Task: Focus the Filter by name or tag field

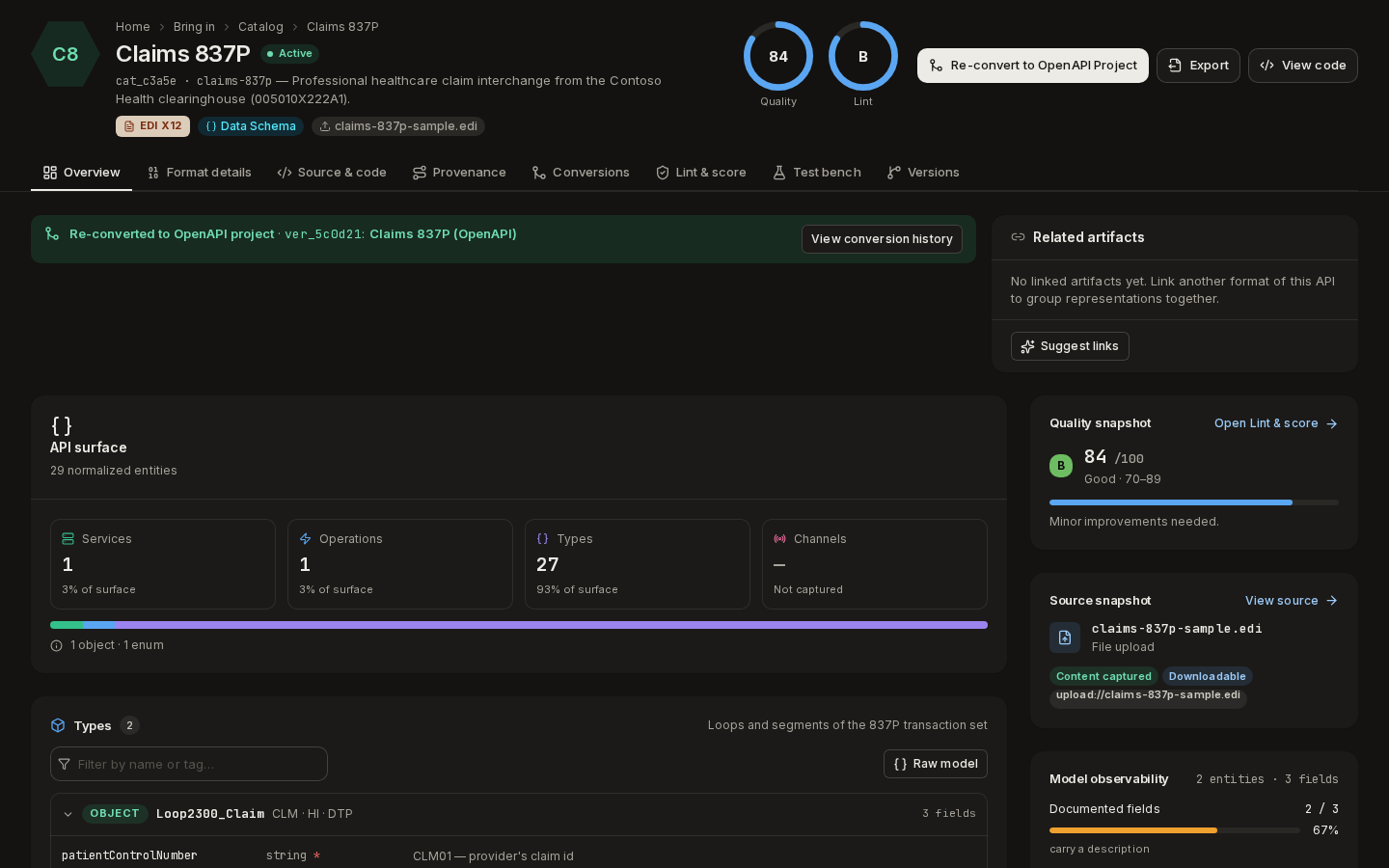Action: pyautogui.click(x=189, y=764)
